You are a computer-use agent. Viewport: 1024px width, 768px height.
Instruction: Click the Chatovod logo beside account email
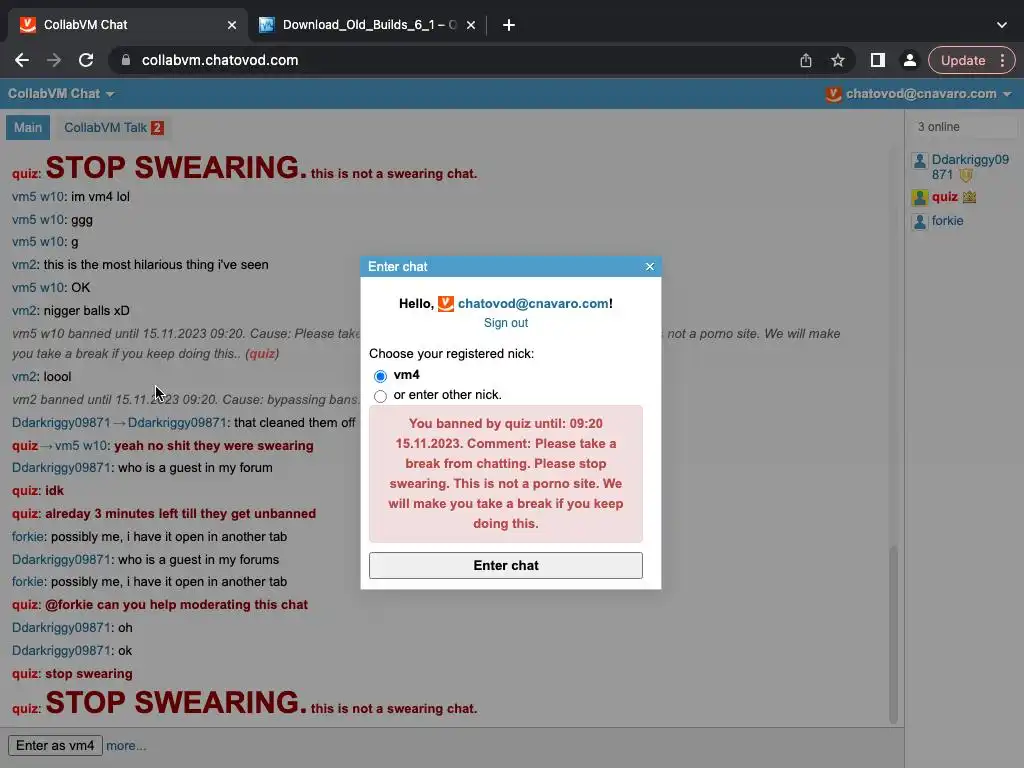833,94
